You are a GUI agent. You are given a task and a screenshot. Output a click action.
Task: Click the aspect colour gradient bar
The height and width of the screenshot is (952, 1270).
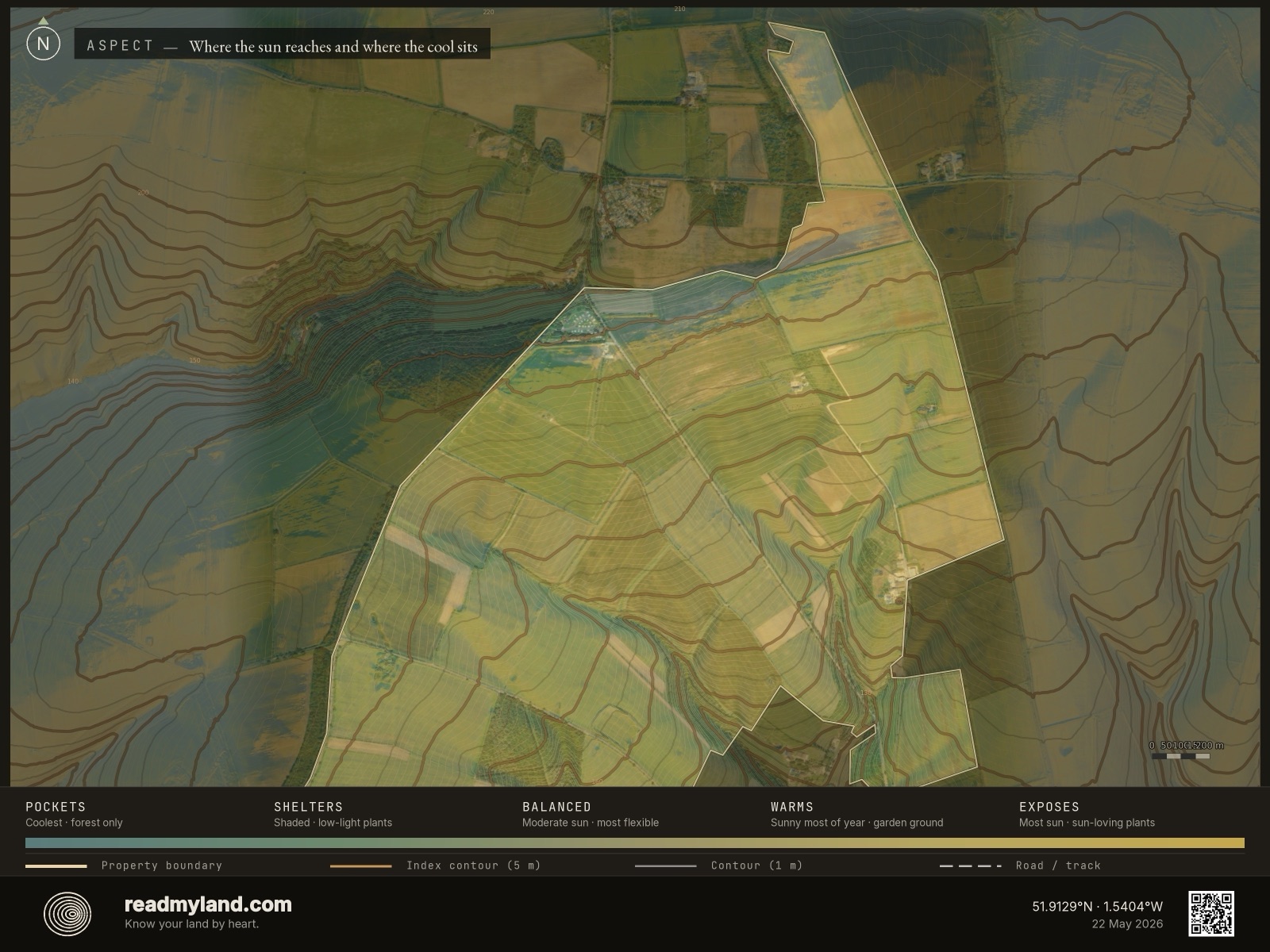coord(635,843)
